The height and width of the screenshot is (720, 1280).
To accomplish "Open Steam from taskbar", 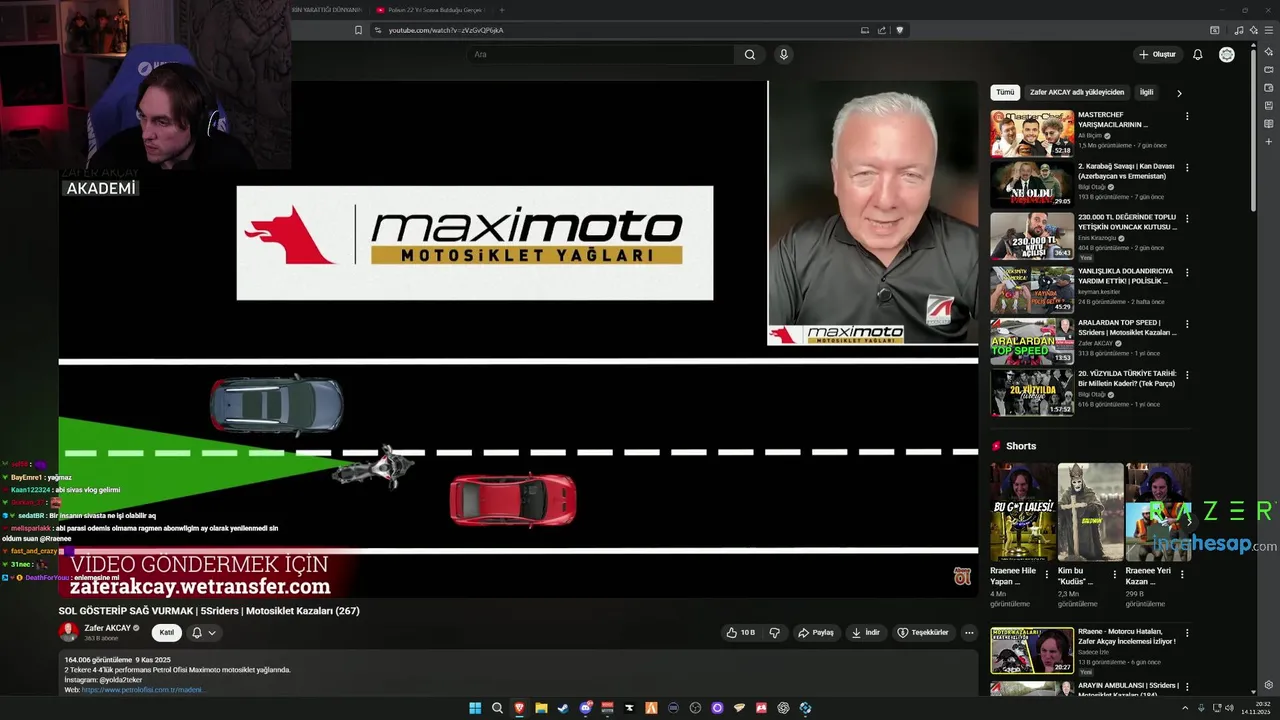I will pyautogui.click(x=563, y=708).
